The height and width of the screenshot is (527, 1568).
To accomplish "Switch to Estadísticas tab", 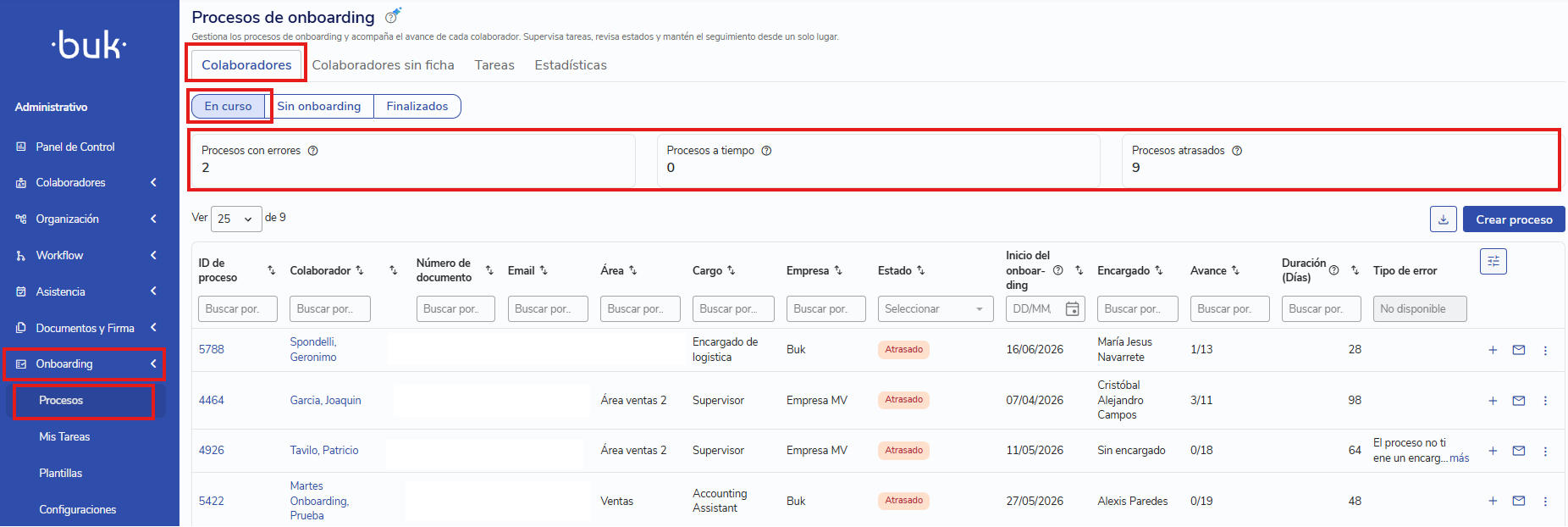I will tap(571, 65).
